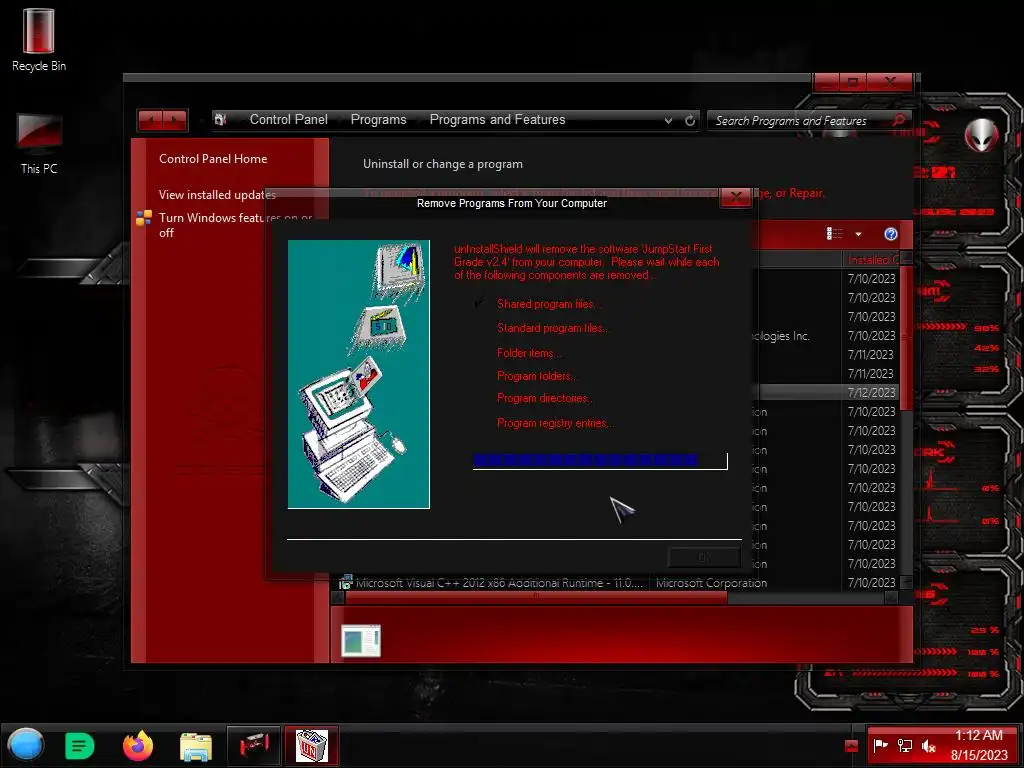Click the program list horizontal scrollbar

click(x=536, y=598)
